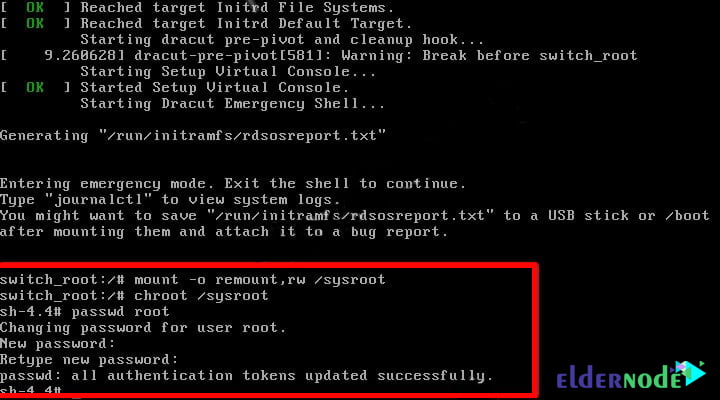Click the Break before switch_root warning line
Image resolution: width=720 pixels, height=400 pixels.
[319, 56]
